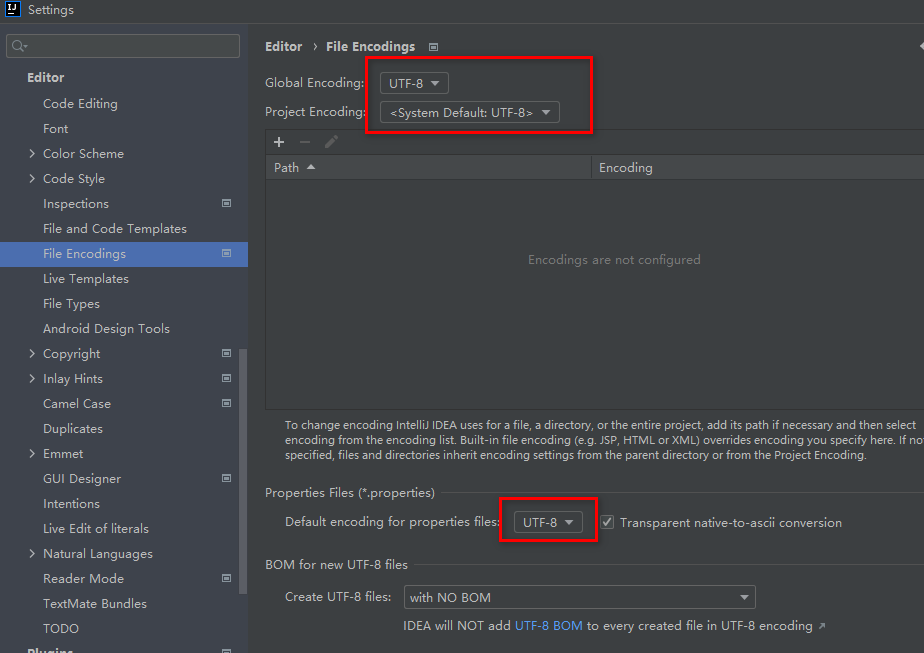The height and width of the screenshot is (653, 924).
Task: Open the Inspections settings page
Action: click(x=76, y=204)
